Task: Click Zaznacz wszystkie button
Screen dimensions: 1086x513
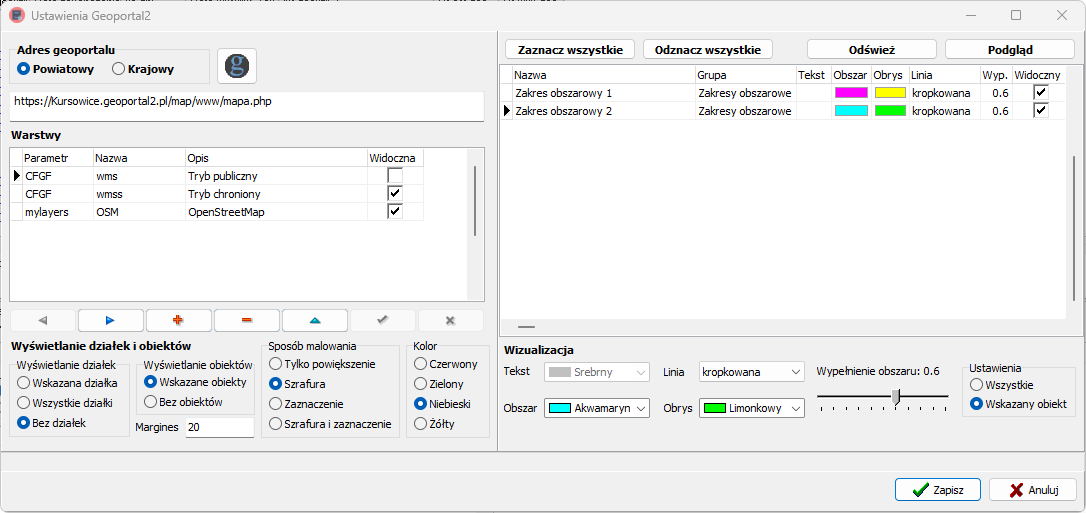Action: 570,50
